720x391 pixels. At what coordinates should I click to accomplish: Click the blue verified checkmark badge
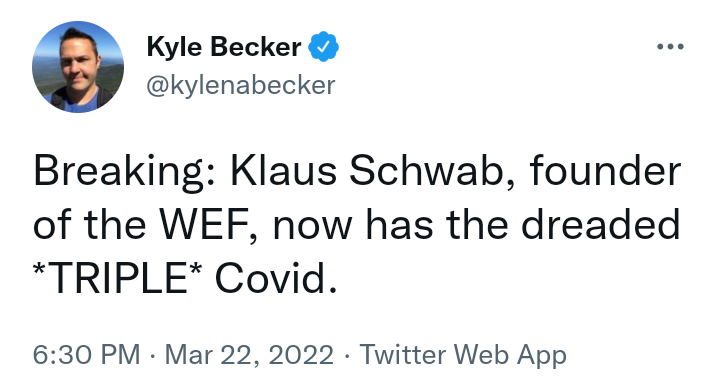323,46
